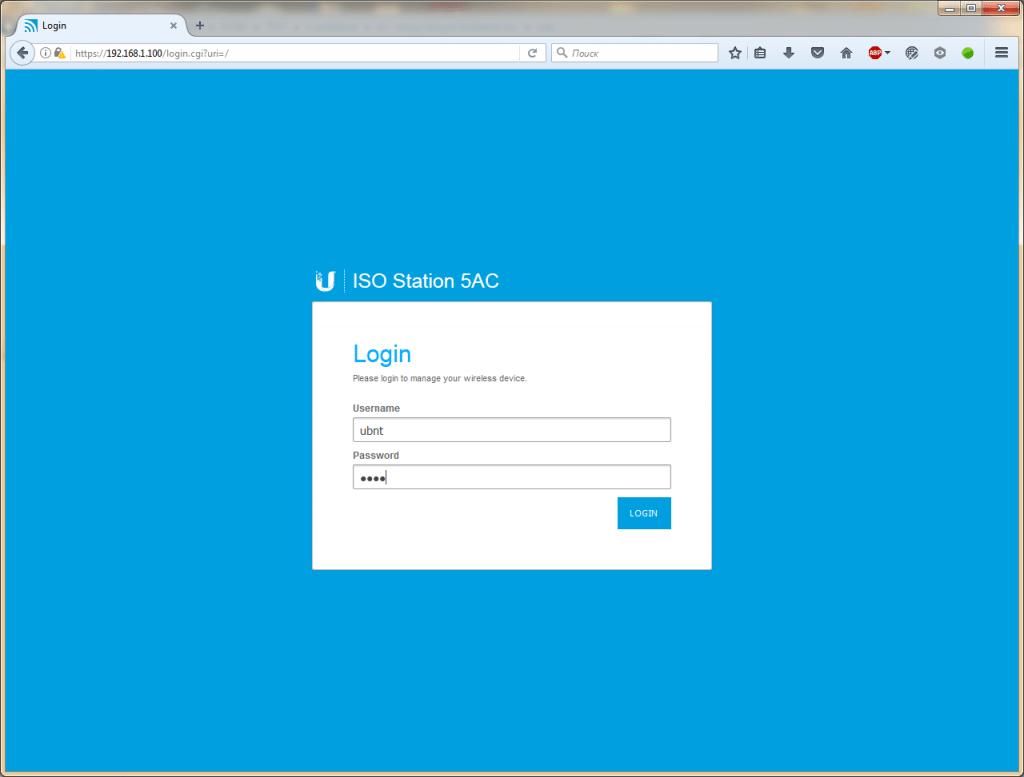1024x777 pixels.
Task: Show site information via the info icon
Action: 46,53
